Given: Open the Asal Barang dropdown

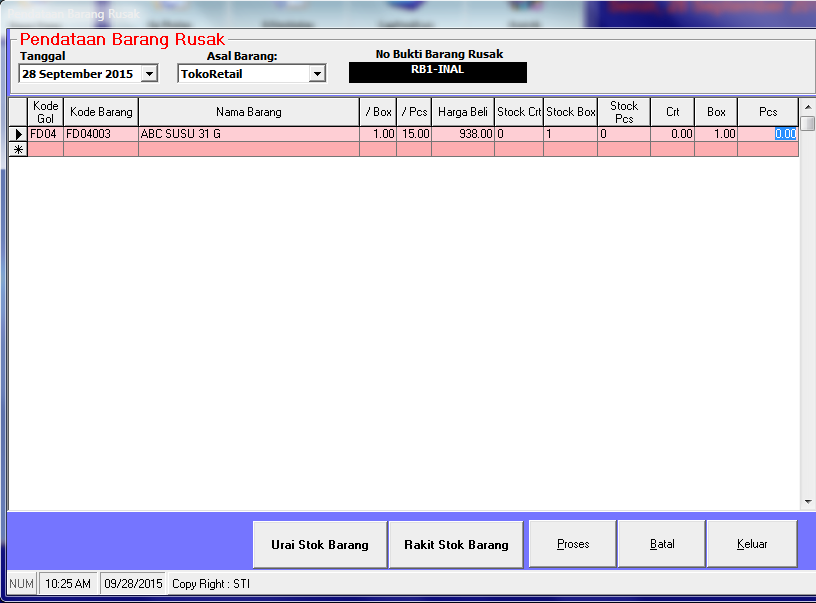Looking at the screenshot, I should pyautogui.click(x=317, y=72).
